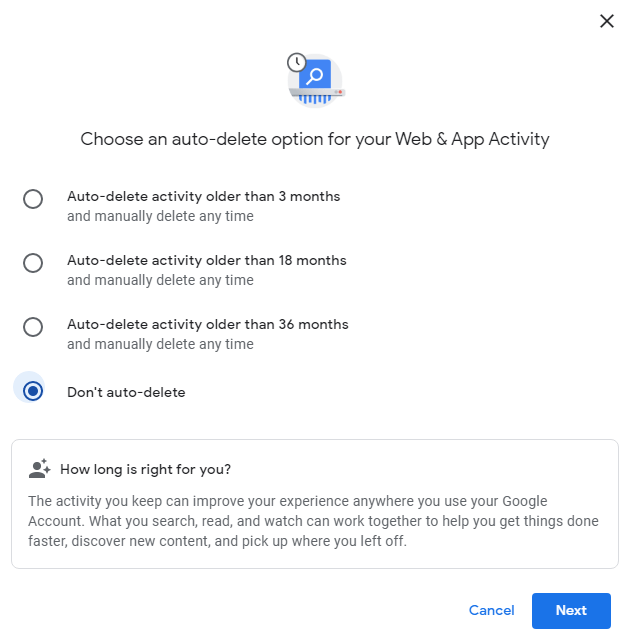Image resolution: width=629 pixels, height=637 pixels.
Task: Close the auto-delete dialog with X icon
Action: 607,21
